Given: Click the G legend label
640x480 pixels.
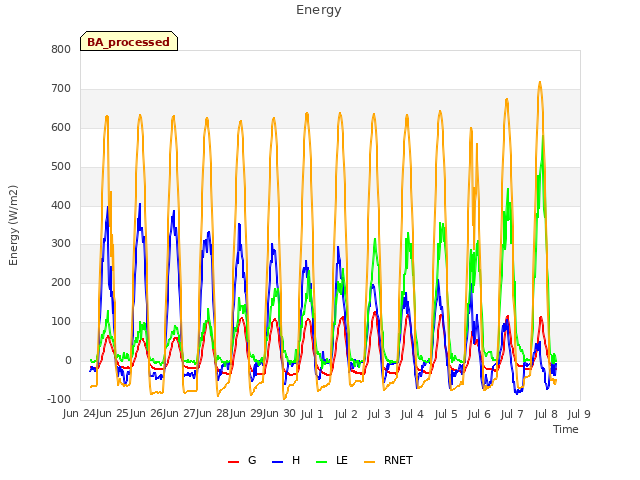Looking at the screenshot, I should click(x=252, y=460).
